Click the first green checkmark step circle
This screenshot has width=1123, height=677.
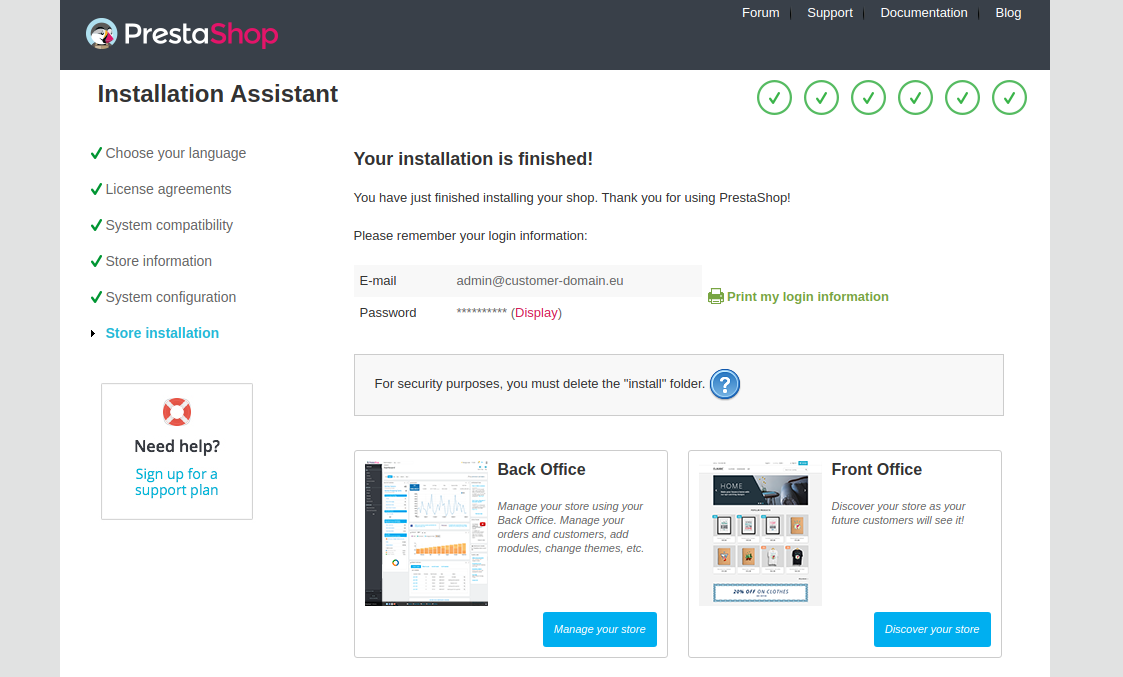[774, 98]
